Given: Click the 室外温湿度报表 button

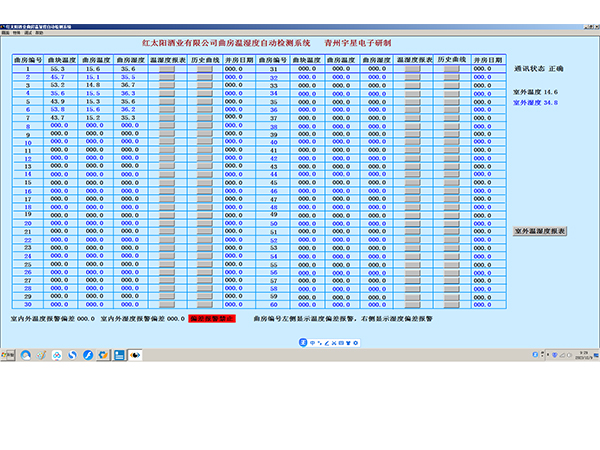Looking at the screenshot, I should (540, 231).
